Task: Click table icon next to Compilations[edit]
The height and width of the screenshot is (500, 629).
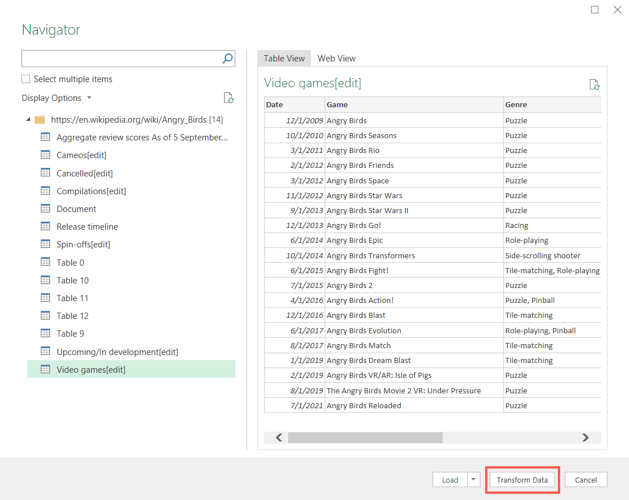Action: (x=45, y=191)
